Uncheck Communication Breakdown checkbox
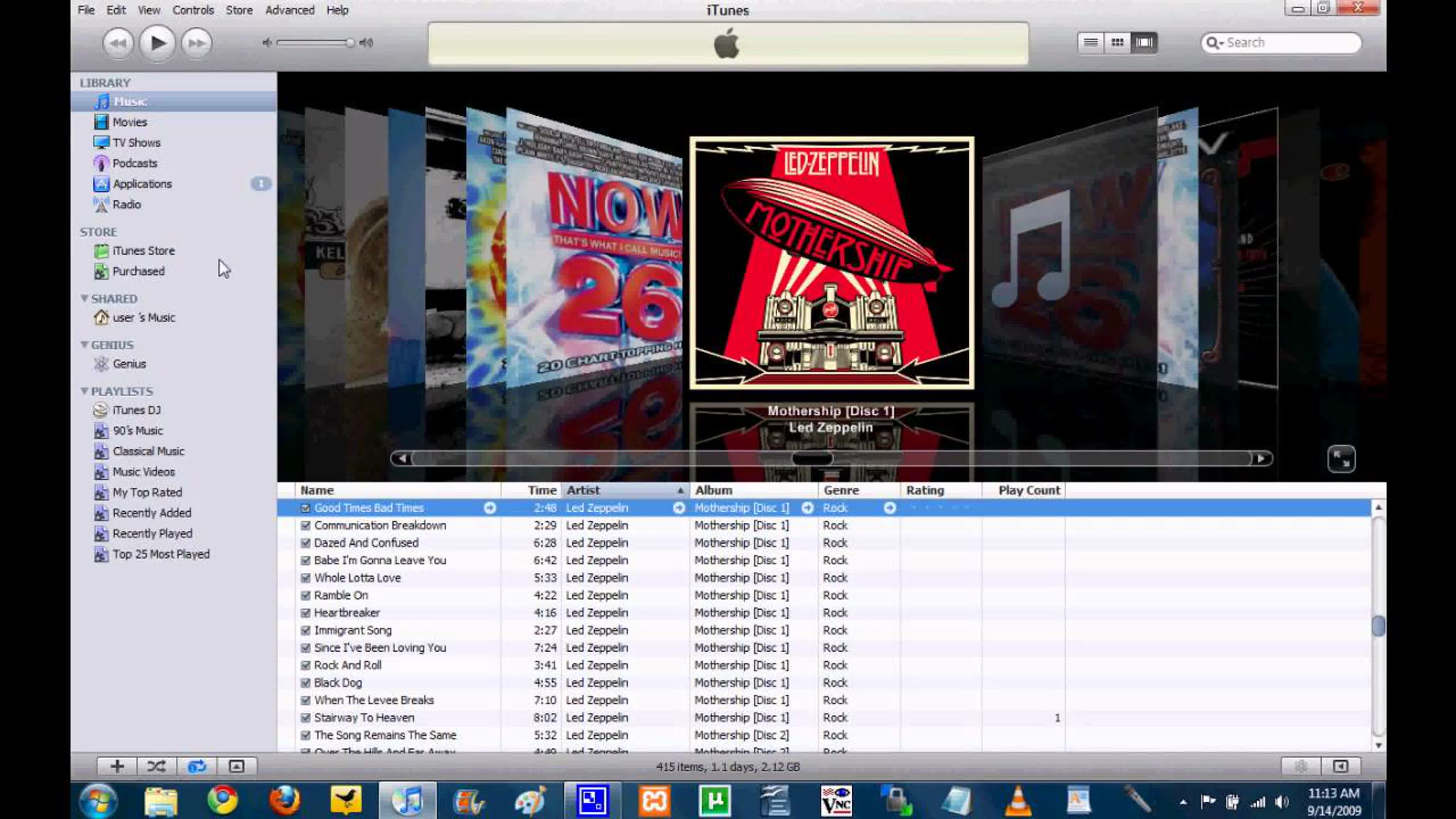 [305, 526]
